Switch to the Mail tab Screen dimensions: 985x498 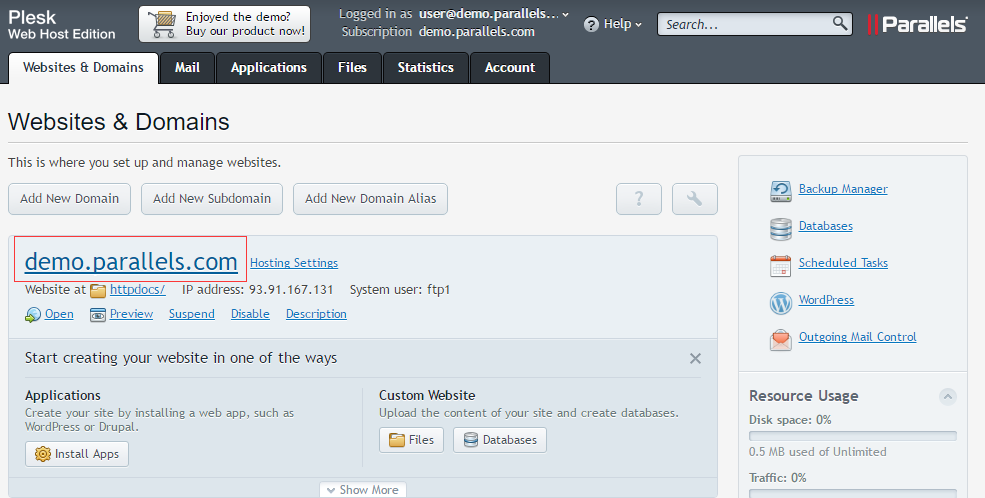(187, 68)
